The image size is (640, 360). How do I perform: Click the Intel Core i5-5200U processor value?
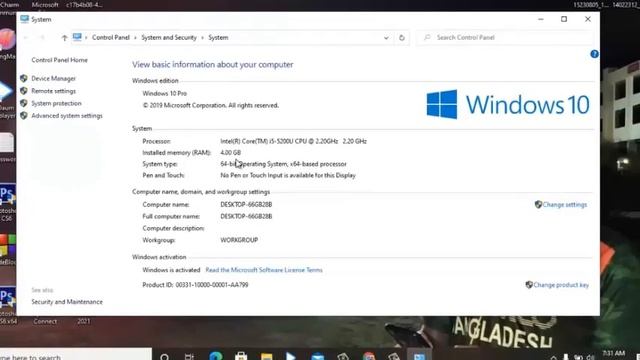(x=293, y=141)
